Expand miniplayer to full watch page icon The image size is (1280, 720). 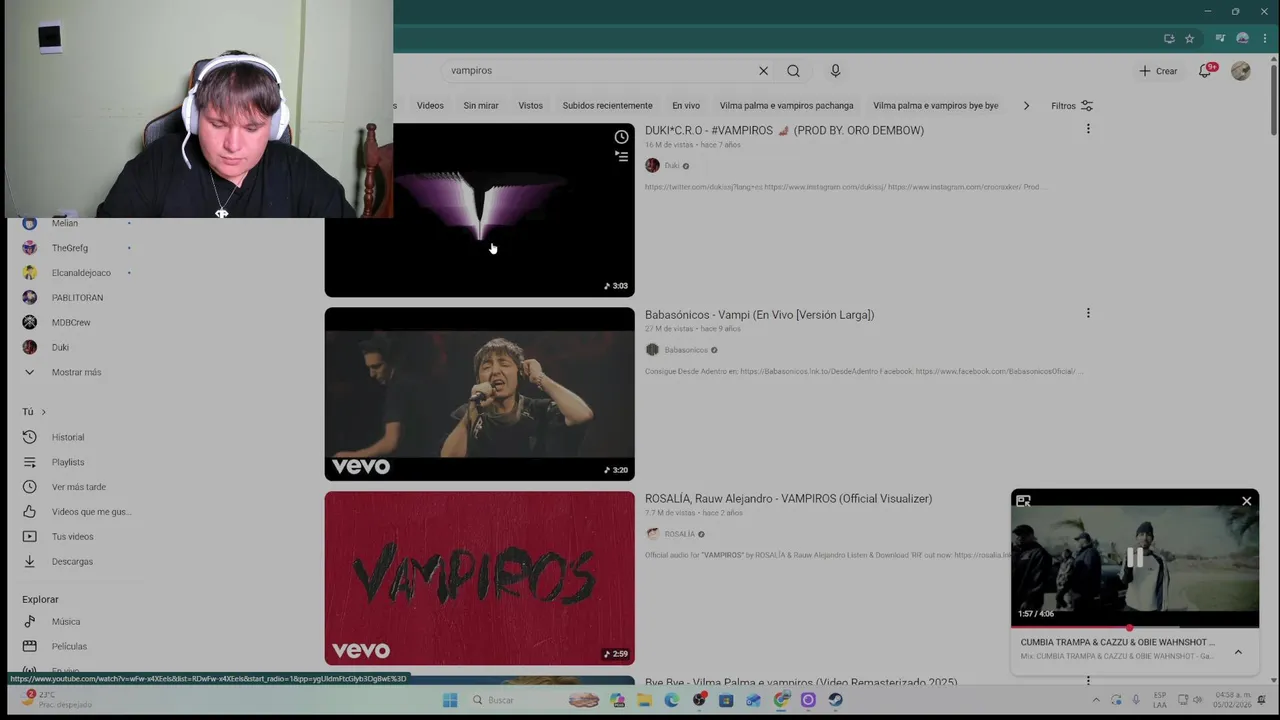click(x=1023, y=501)
